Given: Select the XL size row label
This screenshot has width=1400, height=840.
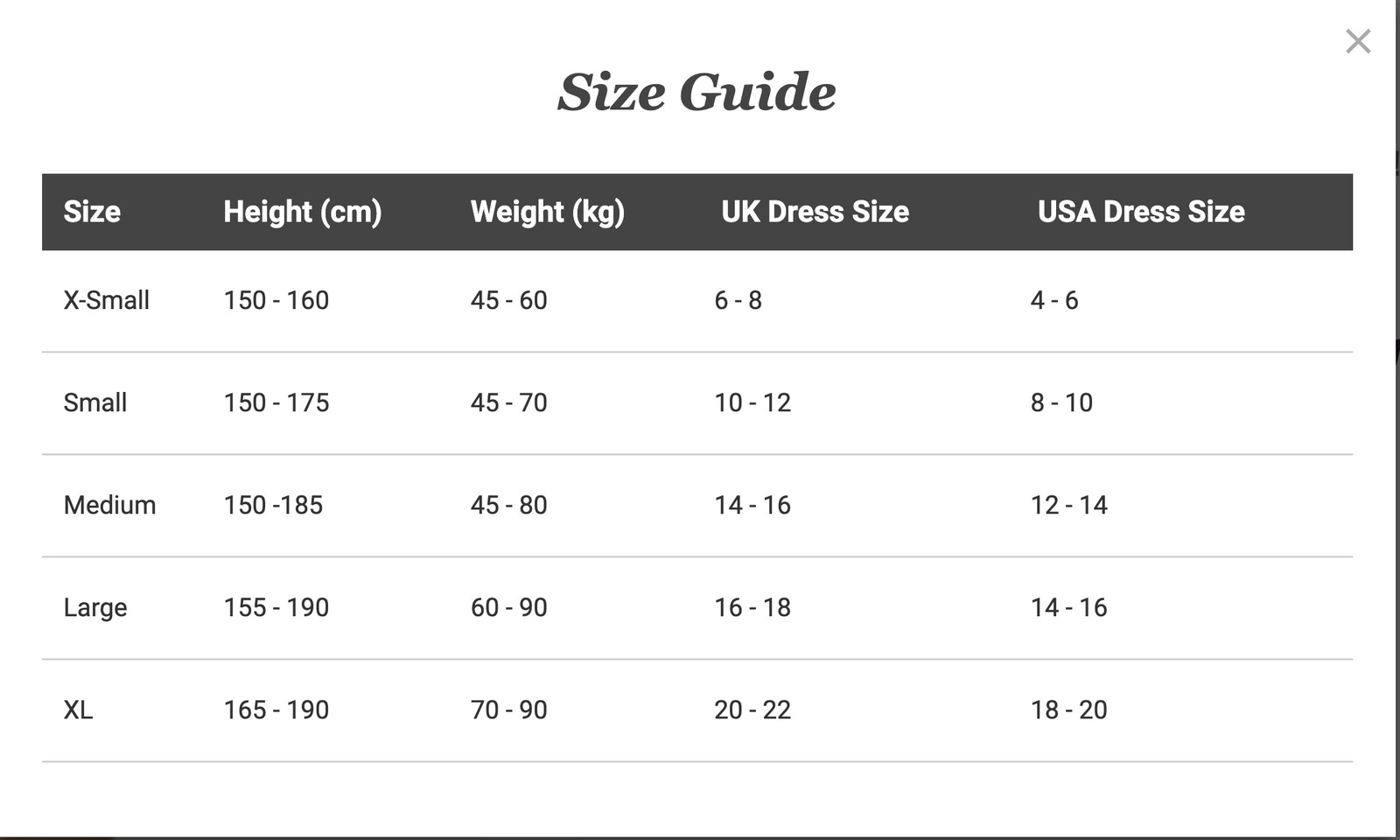Looking at the screenshot, I should point(78,710).
